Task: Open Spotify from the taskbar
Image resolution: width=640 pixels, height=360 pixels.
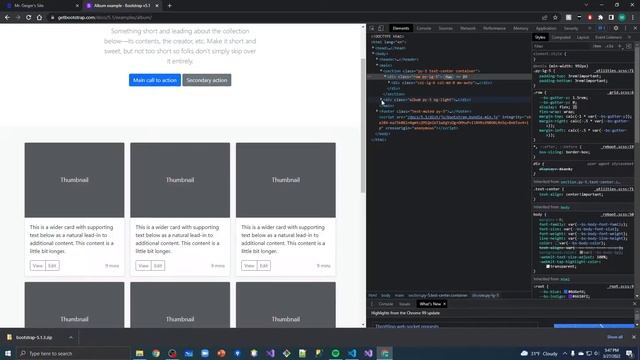Action: click(x=336, y=353)
